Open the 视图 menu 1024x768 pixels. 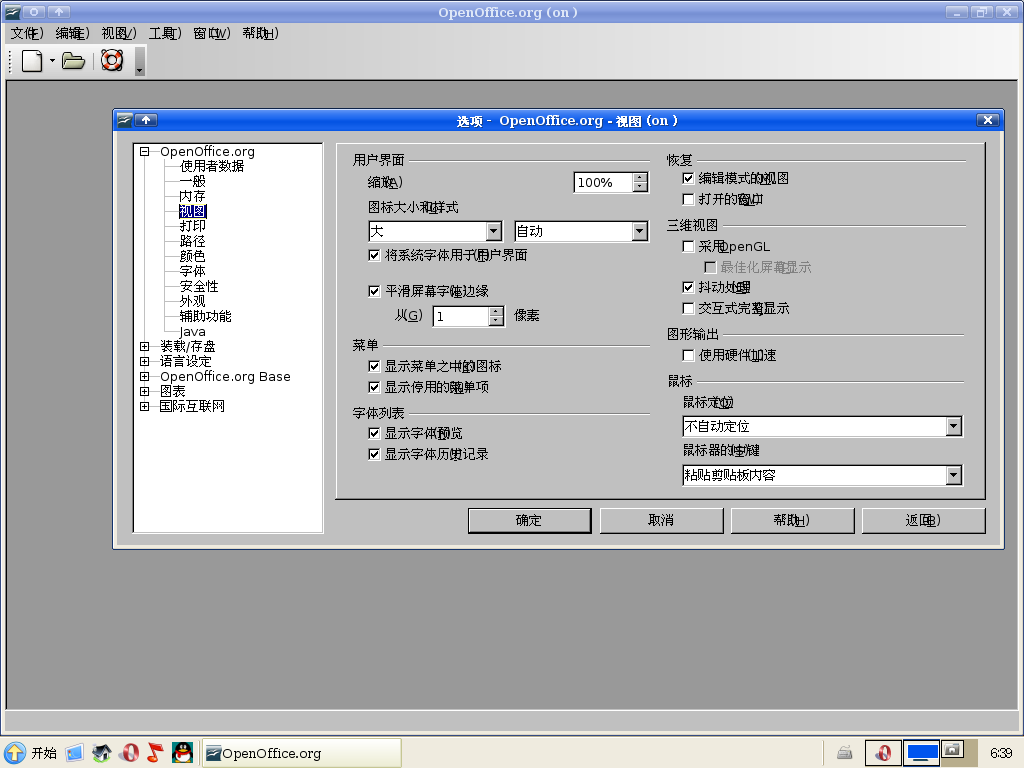point(118,33)
